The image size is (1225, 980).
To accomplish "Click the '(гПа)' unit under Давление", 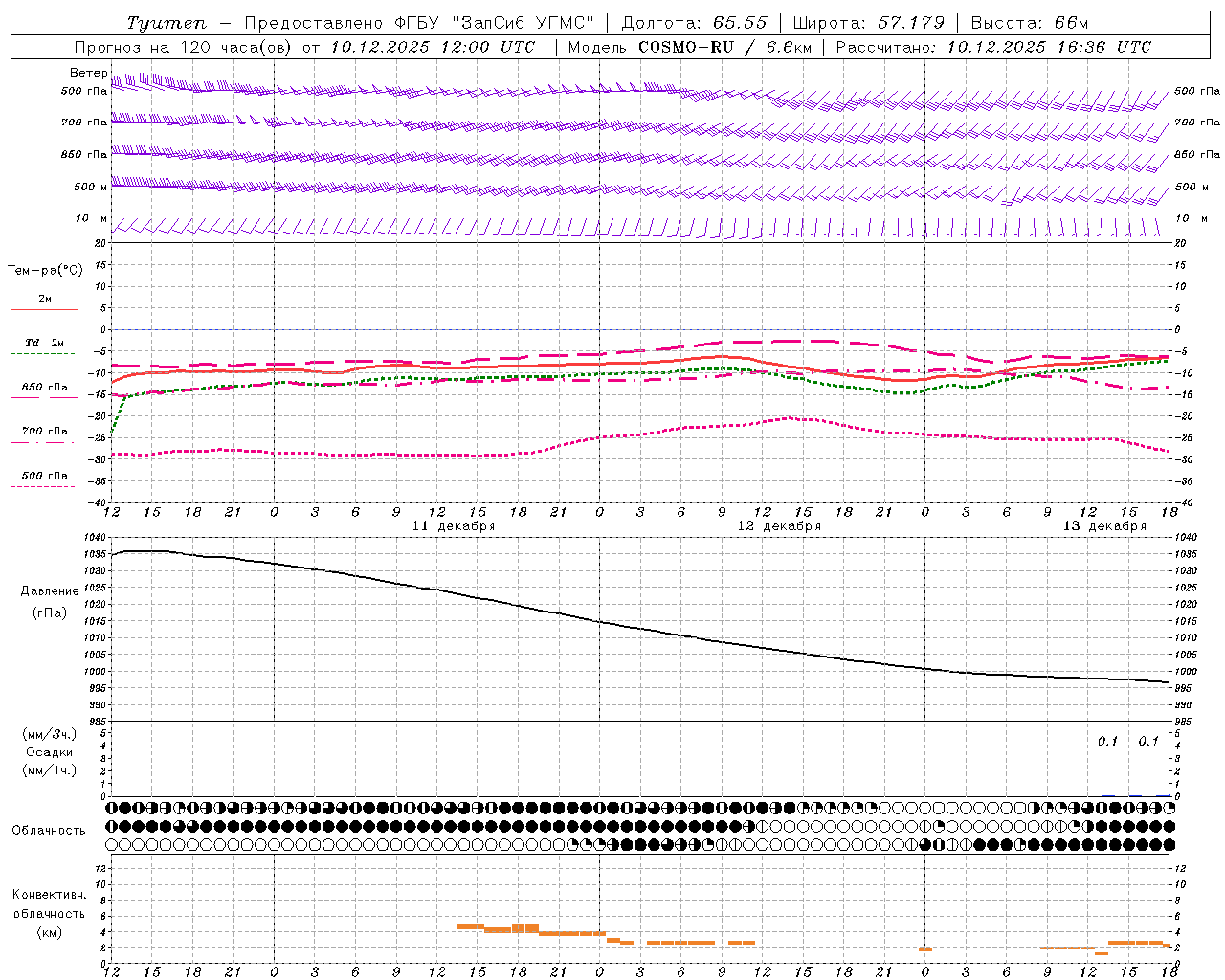I will coord(50,613).
